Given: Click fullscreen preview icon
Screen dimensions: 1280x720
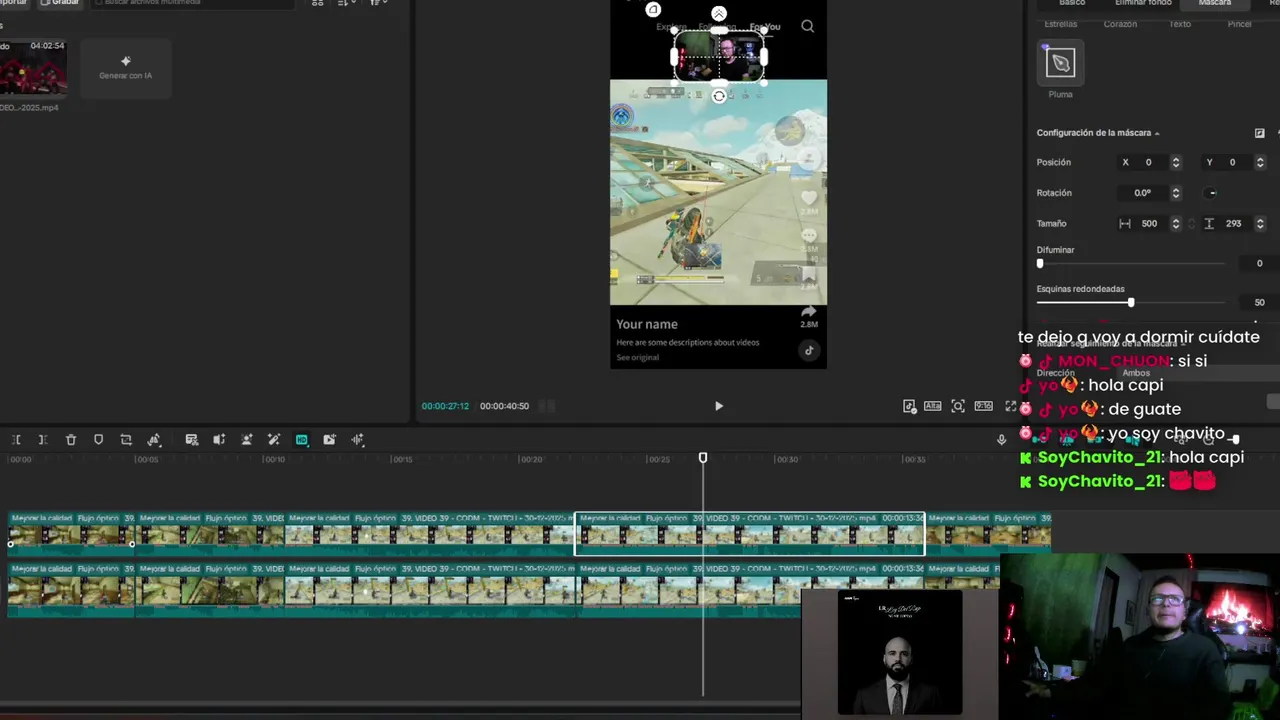Looking at the screenshot, I should (x=1010, y=406).
